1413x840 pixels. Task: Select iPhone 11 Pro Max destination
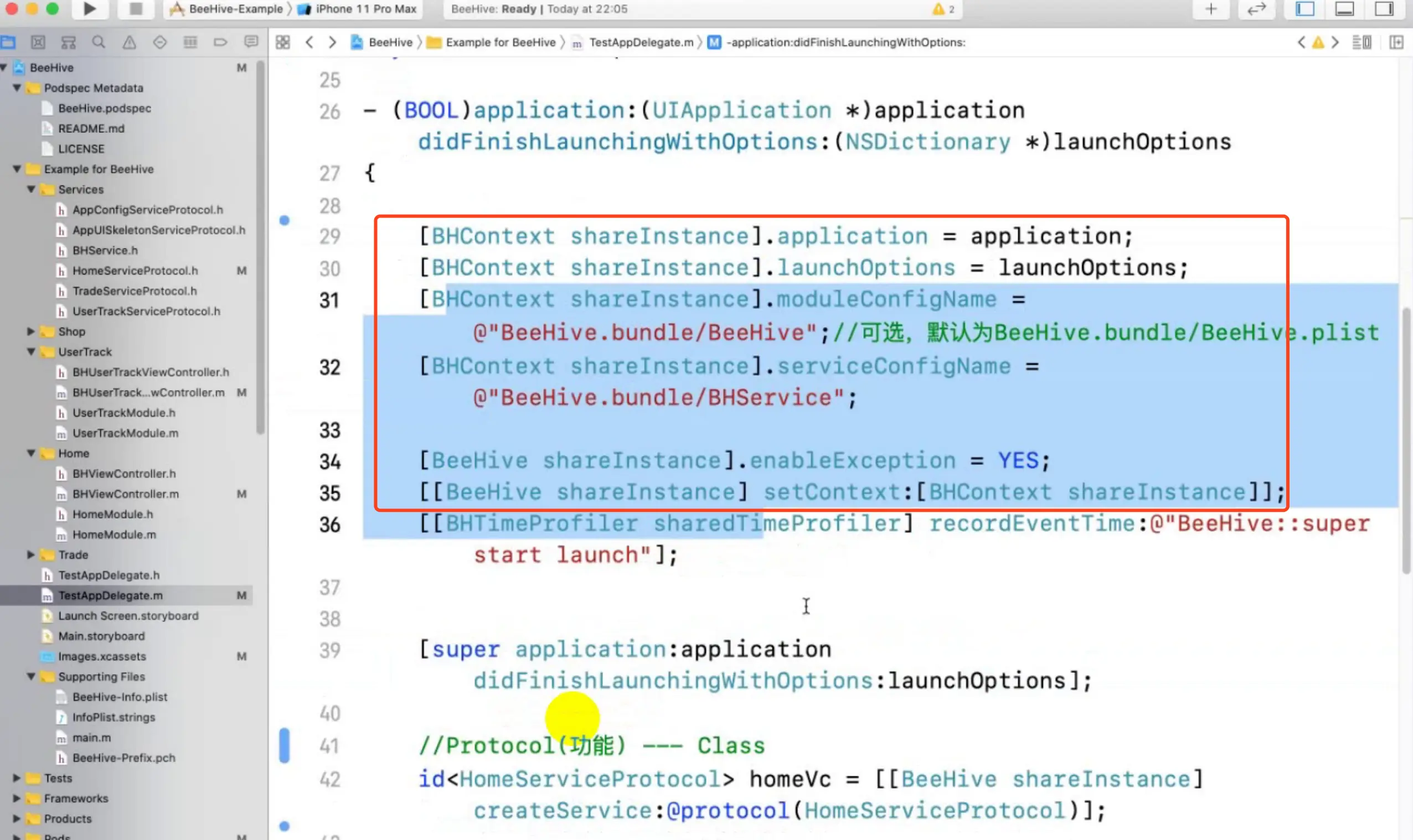[x=366, y=8]
